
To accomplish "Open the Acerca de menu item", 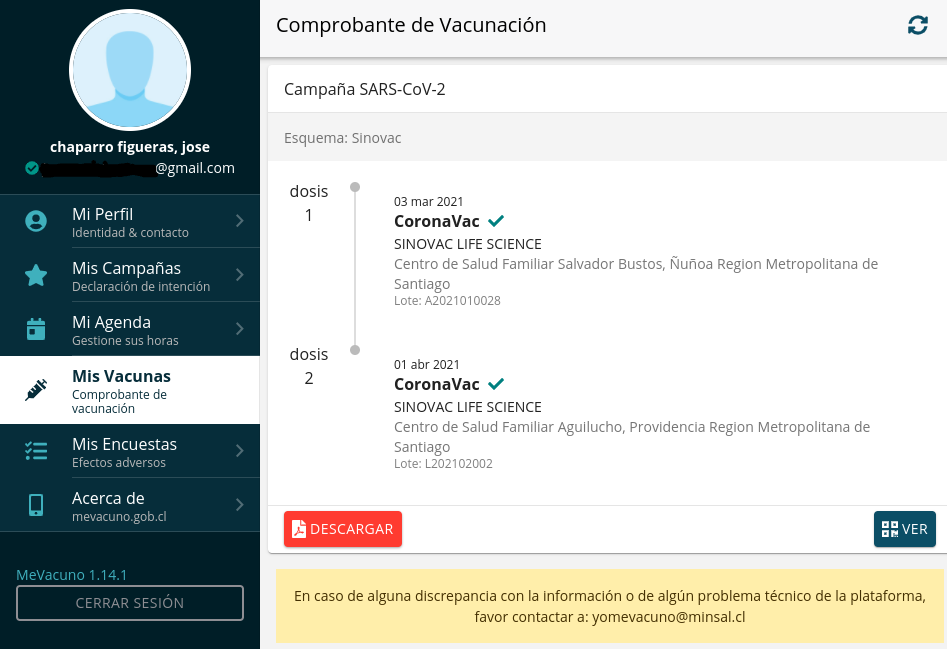I will click(x=130, y=506).
